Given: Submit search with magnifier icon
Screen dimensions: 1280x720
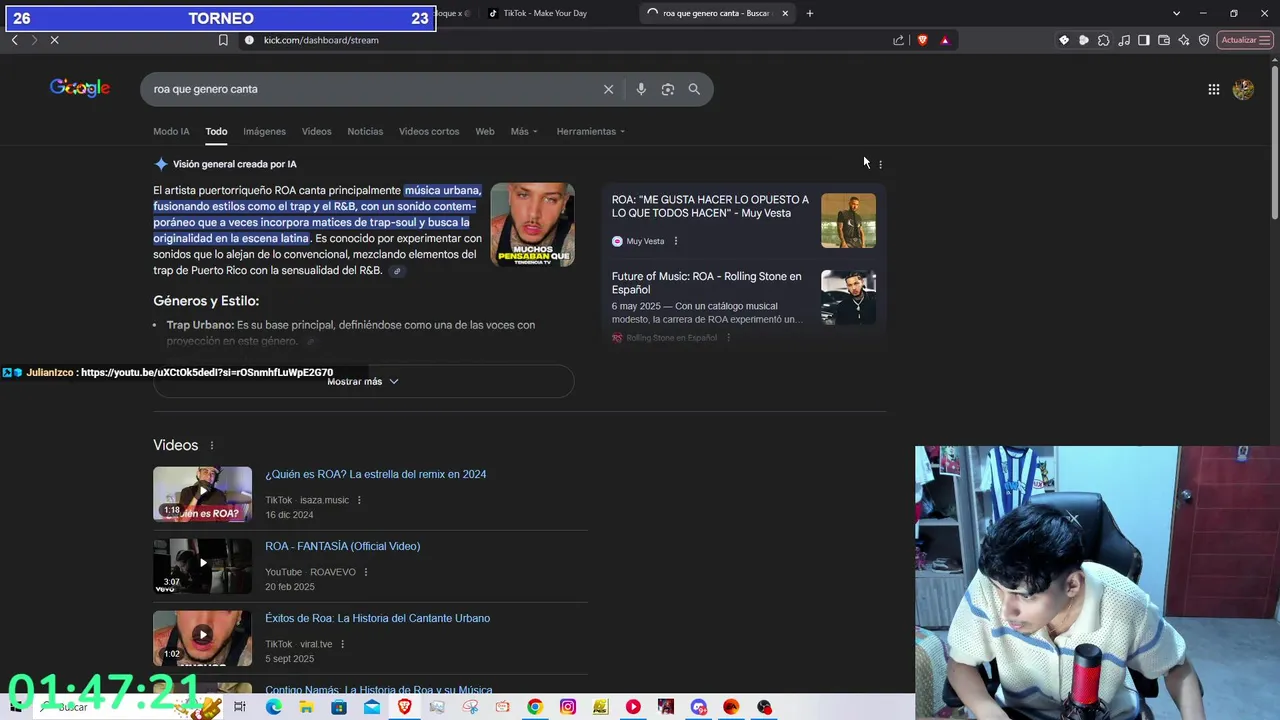Looking at the screenshot, I should pyautogui.click(x=694, y=89).
